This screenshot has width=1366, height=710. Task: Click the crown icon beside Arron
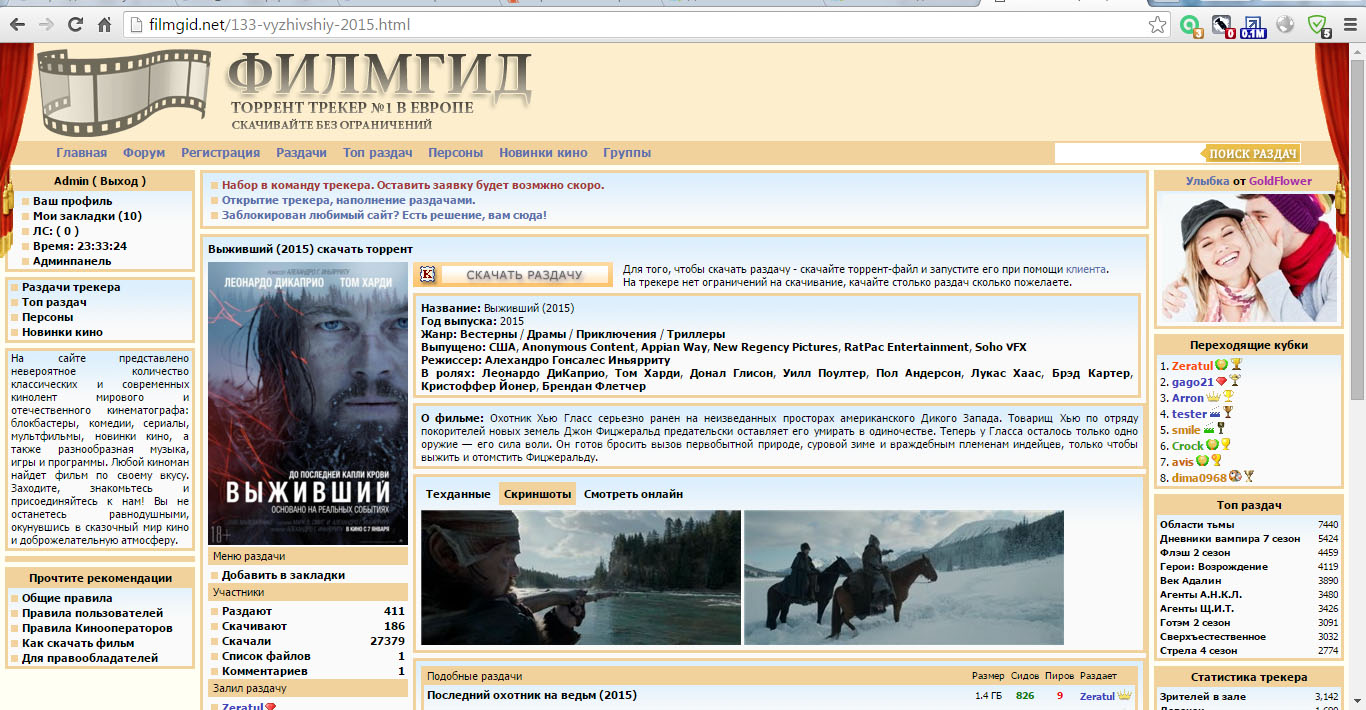[x=1213, y=398]
